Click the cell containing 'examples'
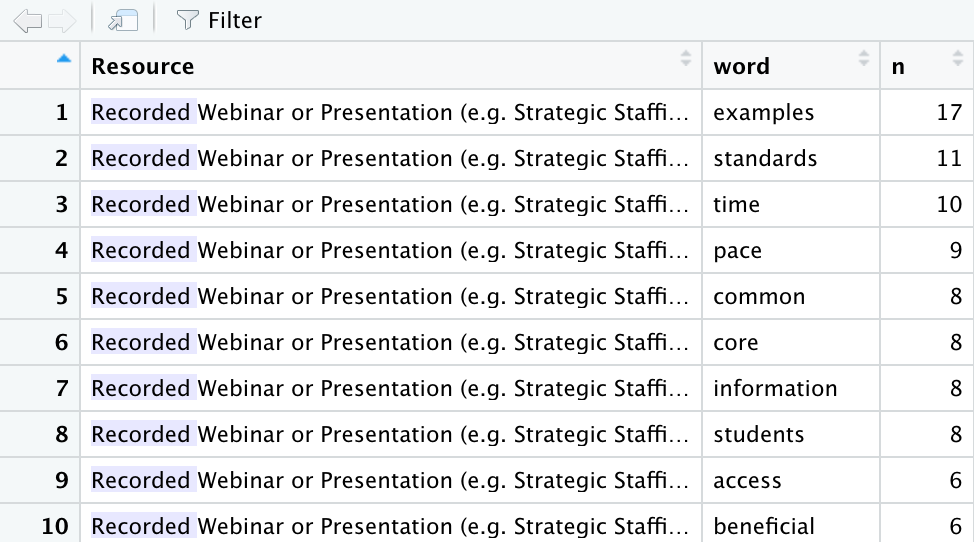 click(x=791, y=112)
